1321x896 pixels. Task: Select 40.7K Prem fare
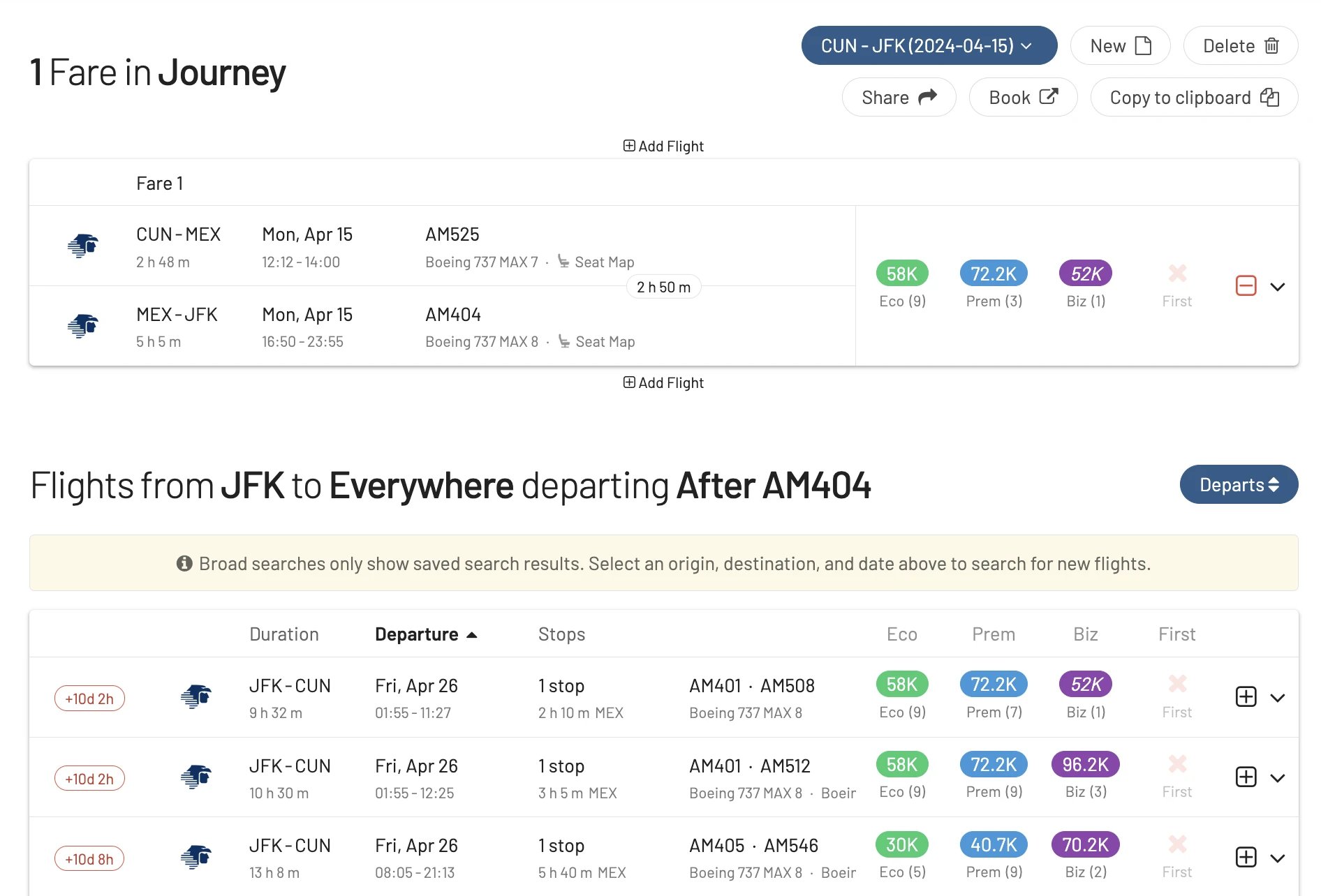coord(994,845)
